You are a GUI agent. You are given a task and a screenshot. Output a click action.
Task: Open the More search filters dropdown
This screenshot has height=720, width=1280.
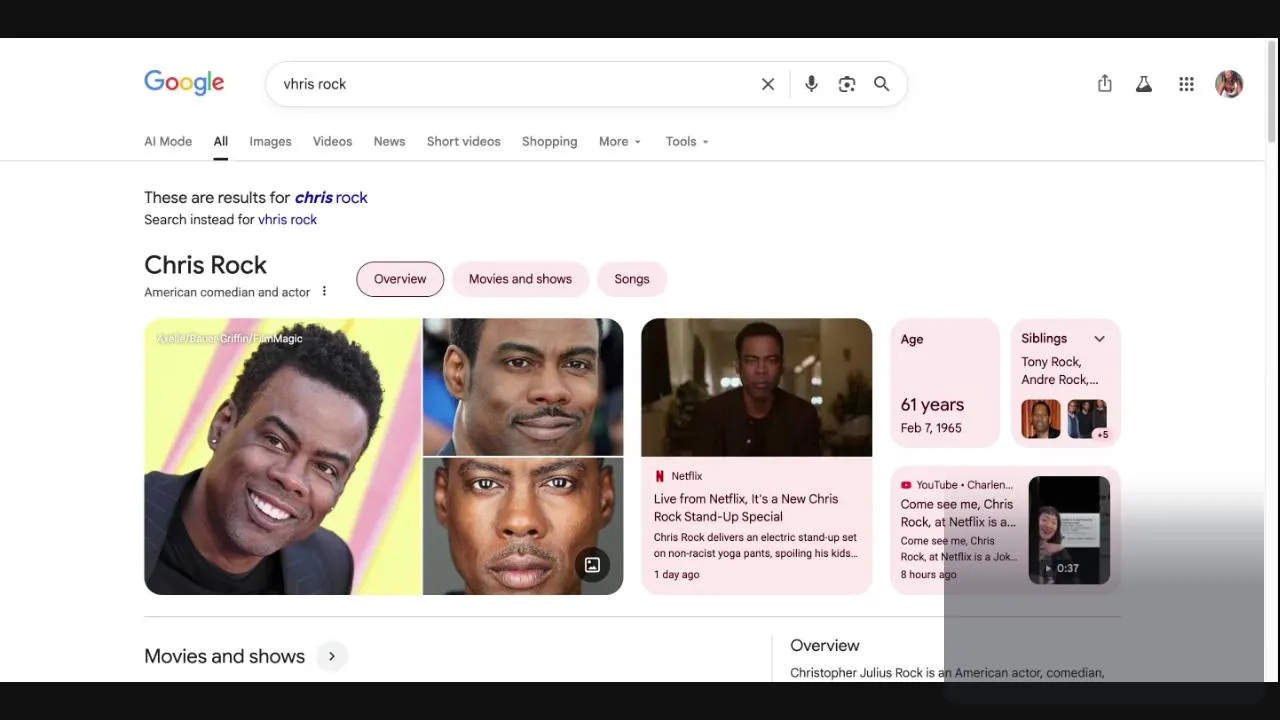pyautogui.click(x=620, y=141)
